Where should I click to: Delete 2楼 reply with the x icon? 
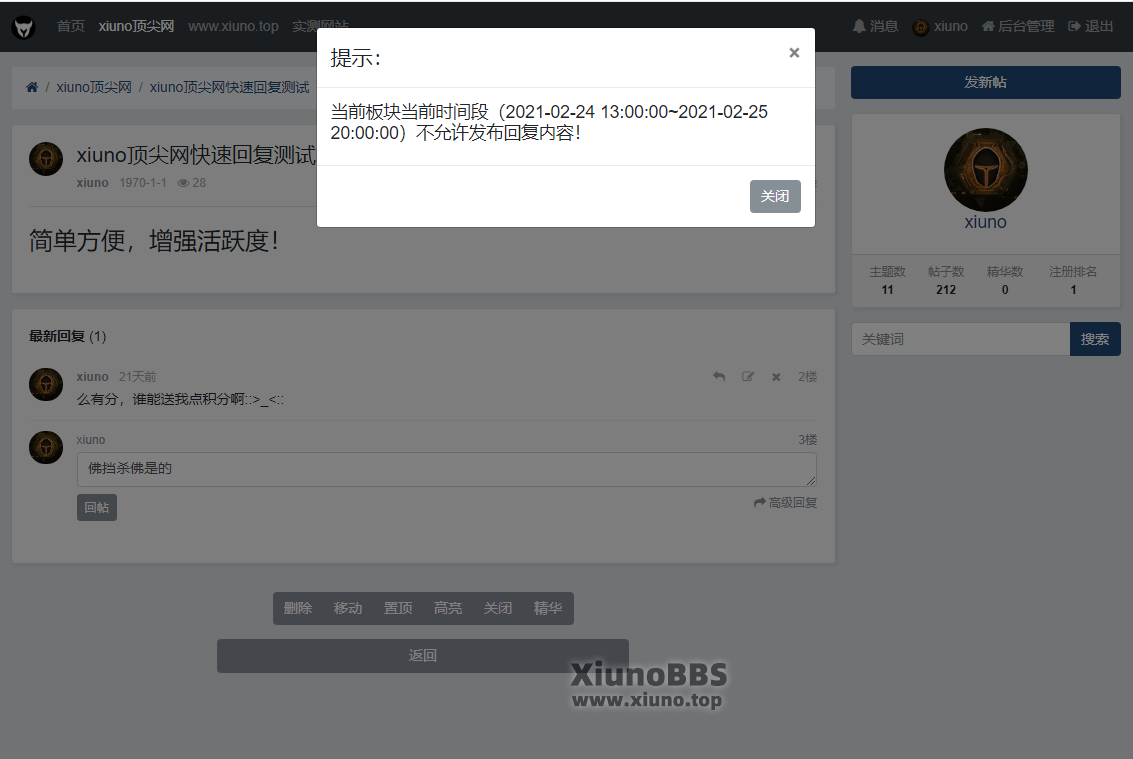(776, 377)
